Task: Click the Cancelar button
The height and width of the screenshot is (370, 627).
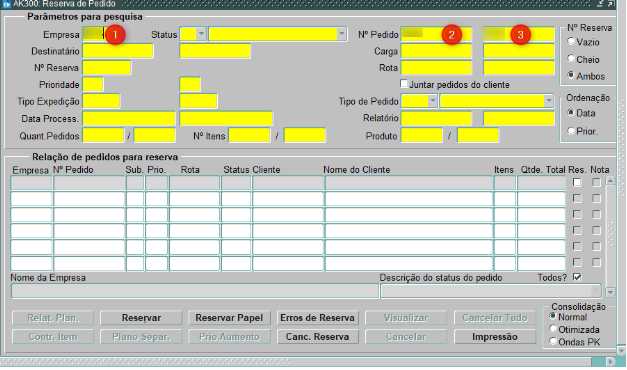Action: tap(406, 337)
